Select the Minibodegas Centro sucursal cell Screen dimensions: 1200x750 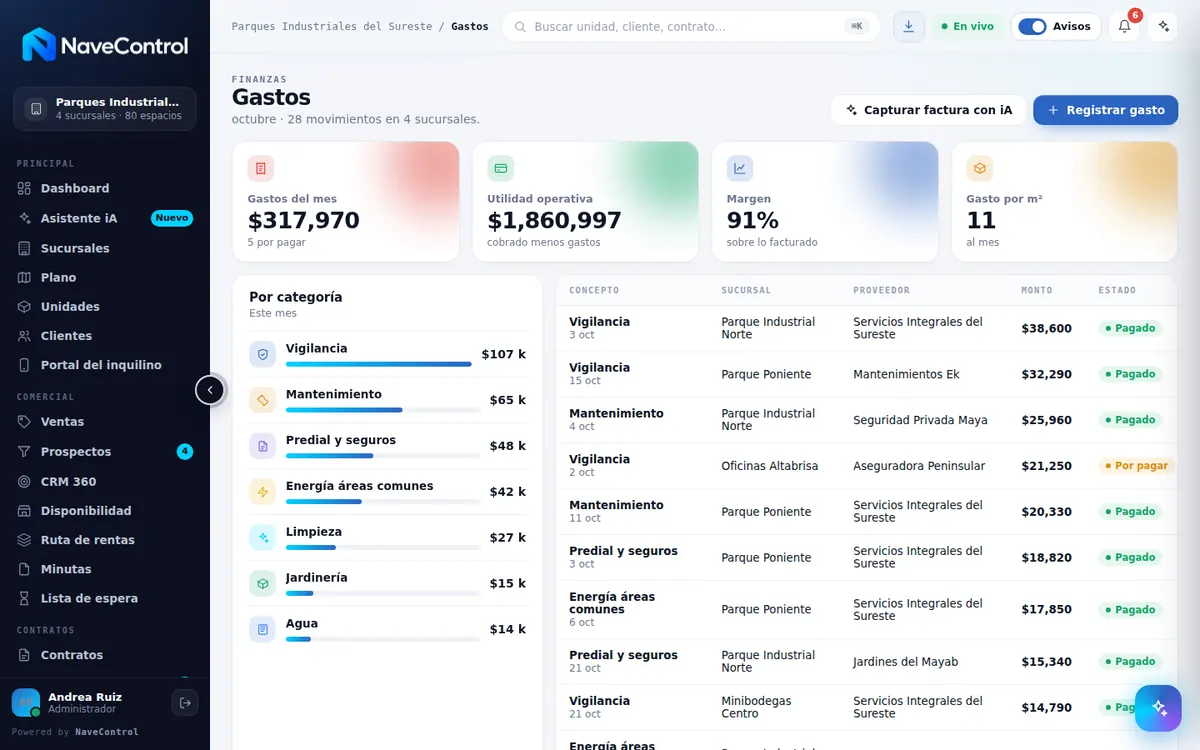756,707
